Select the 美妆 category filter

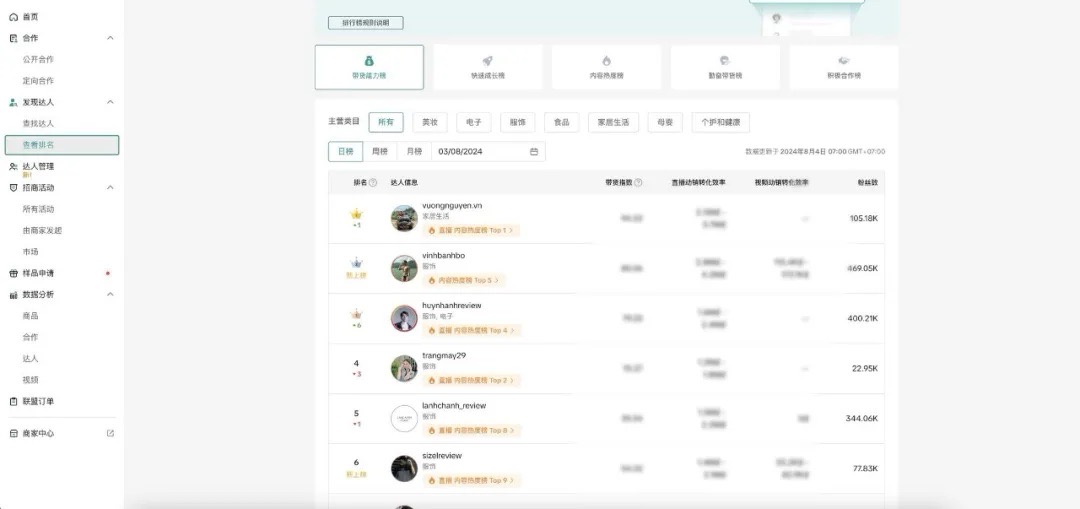[x=430, y=123]
